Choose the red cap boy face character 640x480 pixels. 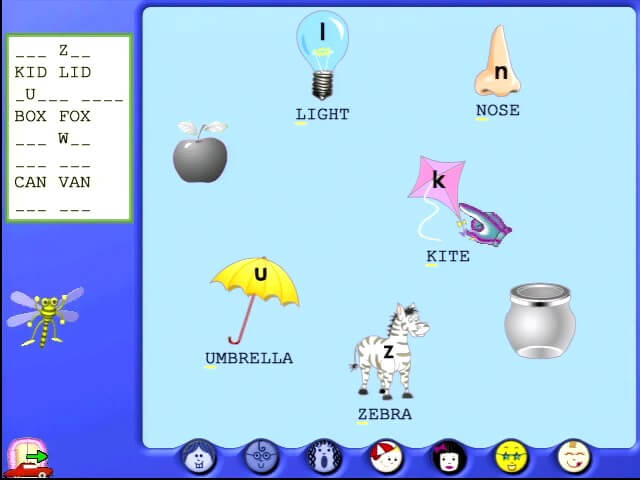[x=387, y=456]
